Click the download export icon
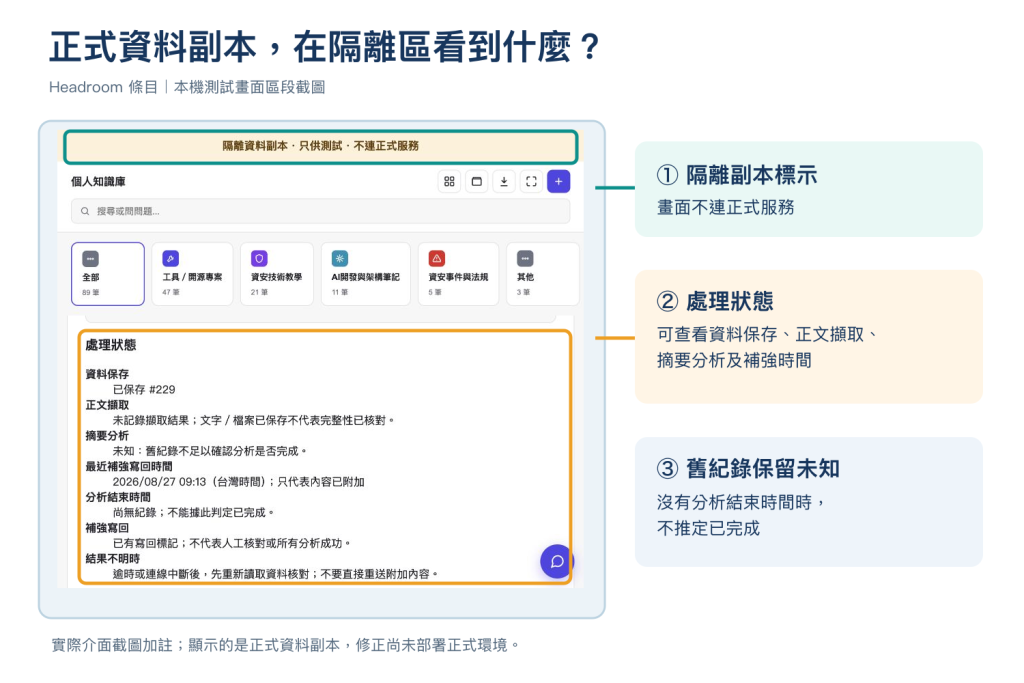 coord(504,182)
